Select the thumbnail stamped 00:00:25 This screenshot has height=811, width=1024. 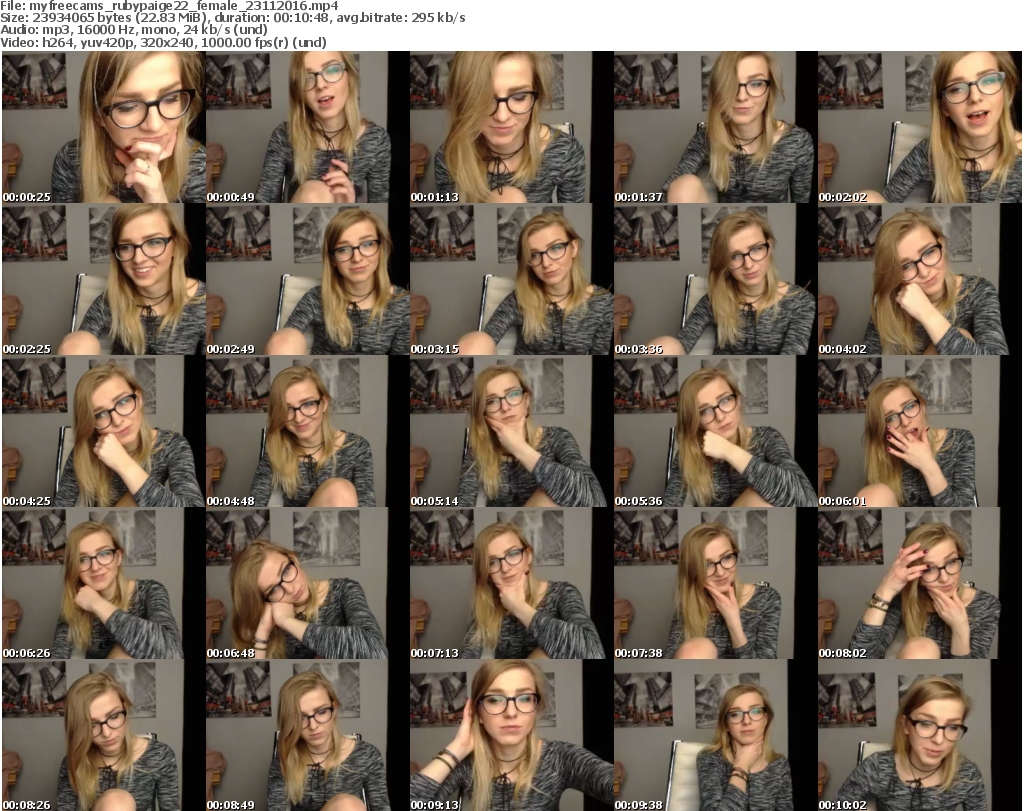click(x=104, y=127)
